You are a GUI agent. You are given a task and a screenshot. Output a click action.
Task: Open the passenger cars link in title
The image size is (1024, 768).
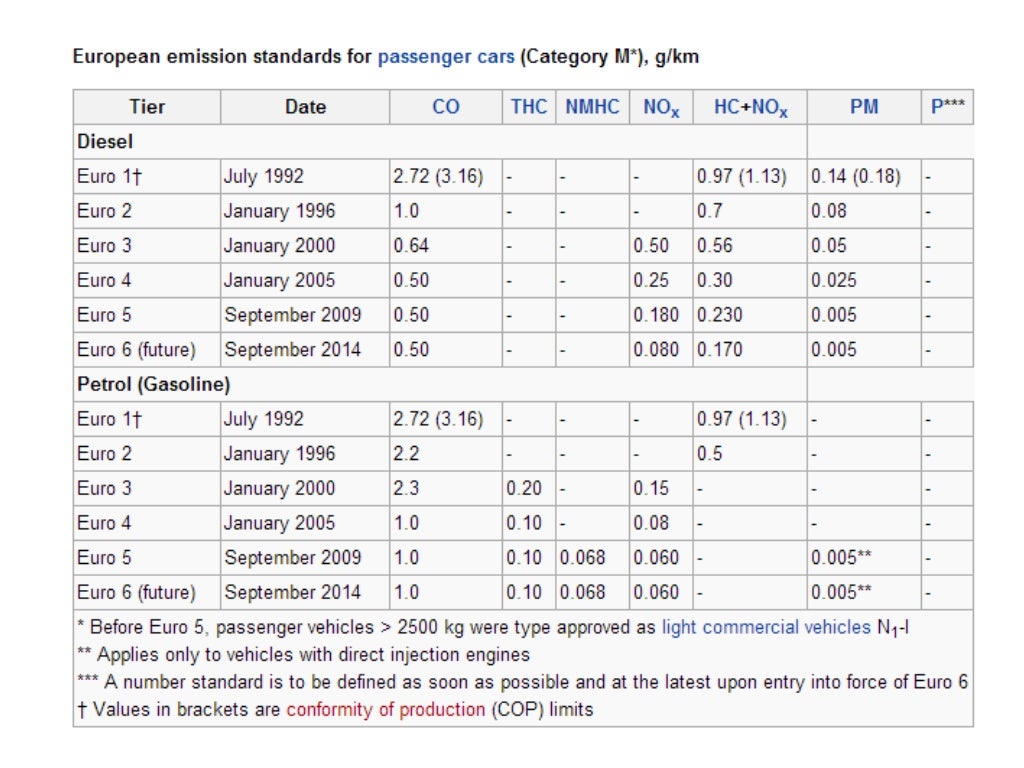click(x=446, y=57)
